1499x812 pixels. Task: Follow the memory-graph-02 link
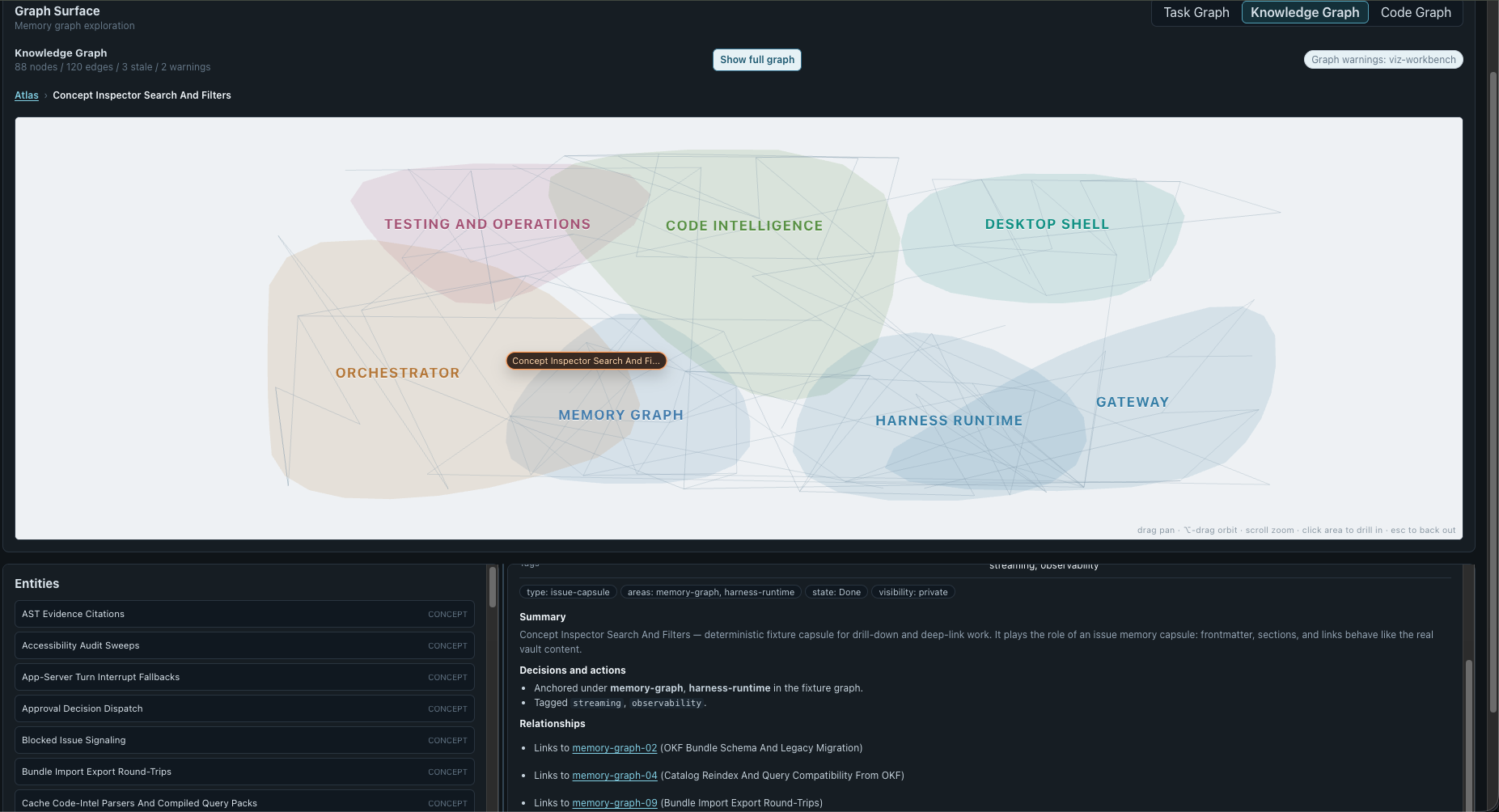[x=614, y=748]
